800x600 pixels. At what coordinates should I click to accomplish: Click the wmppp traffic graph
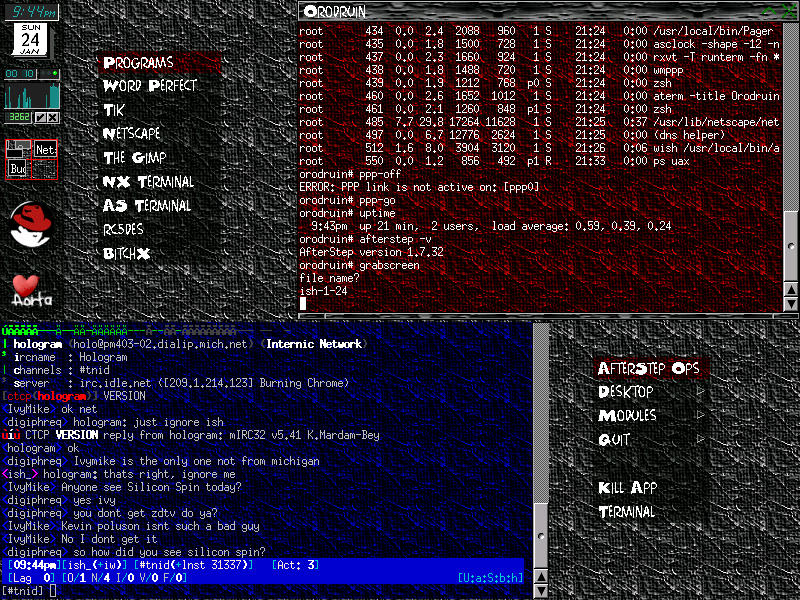tap(31, 97)
